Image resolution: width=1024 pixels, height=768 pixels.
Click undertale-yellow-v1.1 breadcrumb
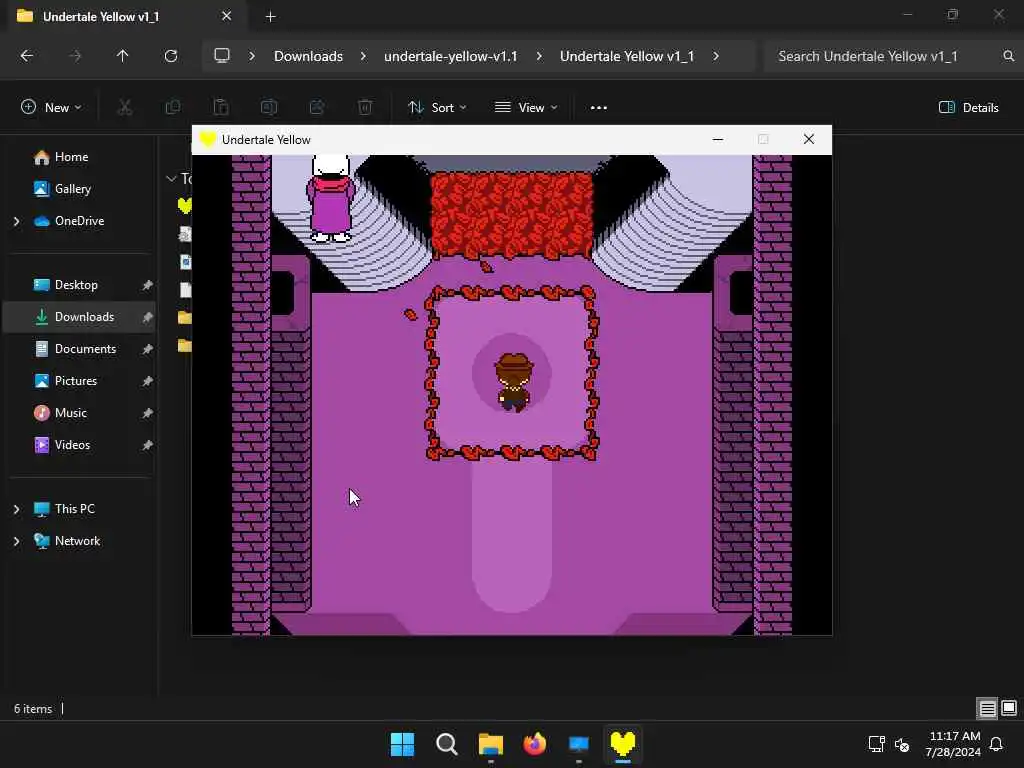451,56
